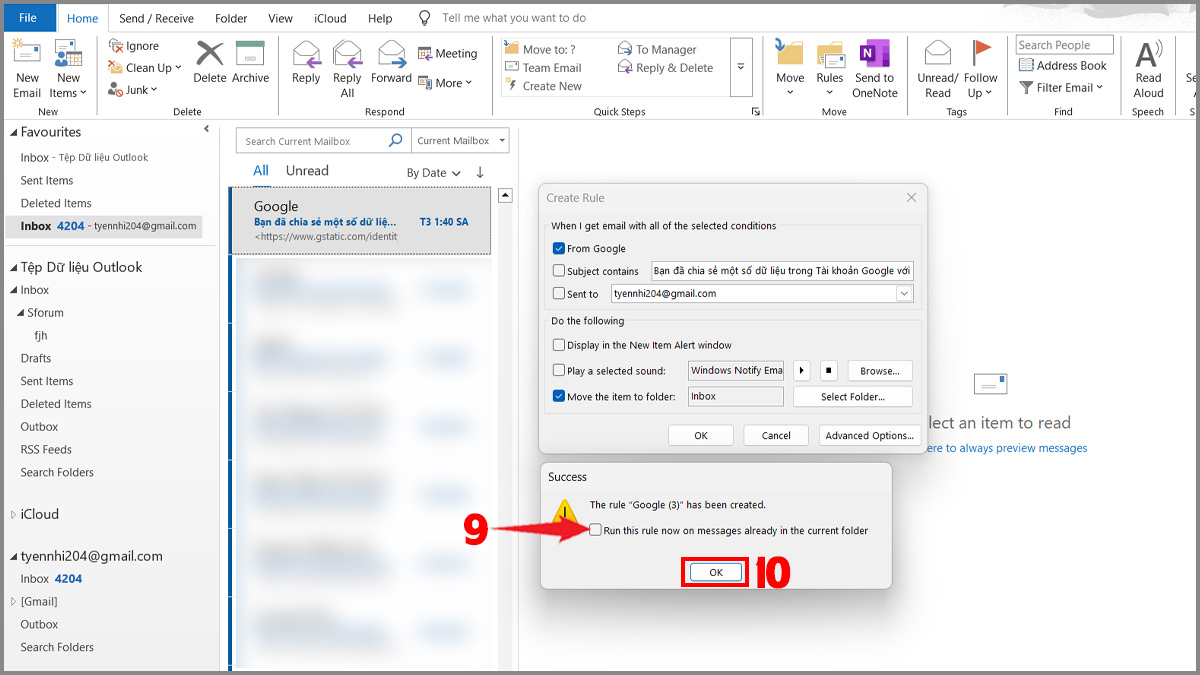
Task: Open the New Items button
Action: point(68,69)
